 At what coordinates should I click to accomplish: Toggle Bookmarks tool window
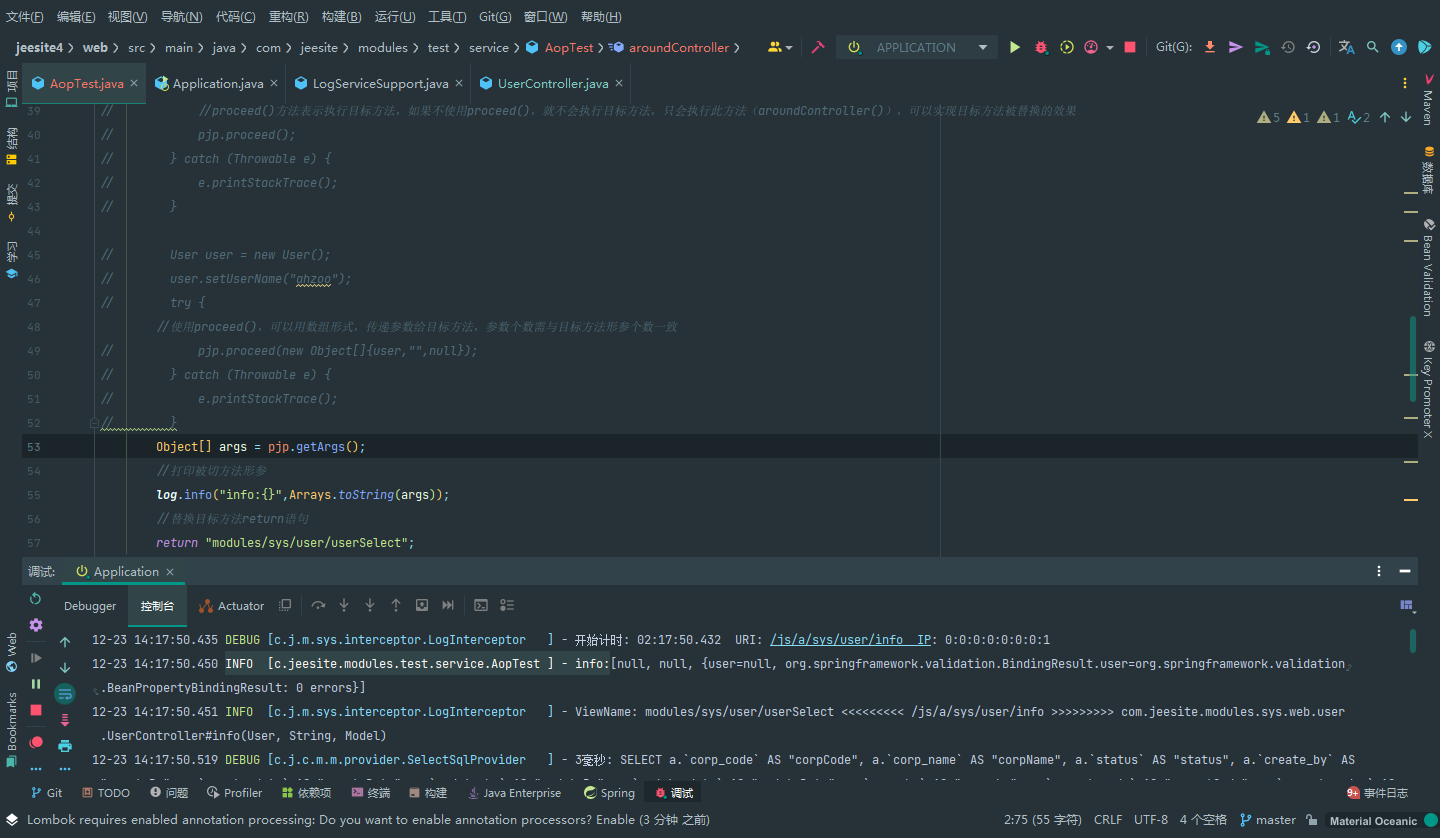tap(11, 728)
